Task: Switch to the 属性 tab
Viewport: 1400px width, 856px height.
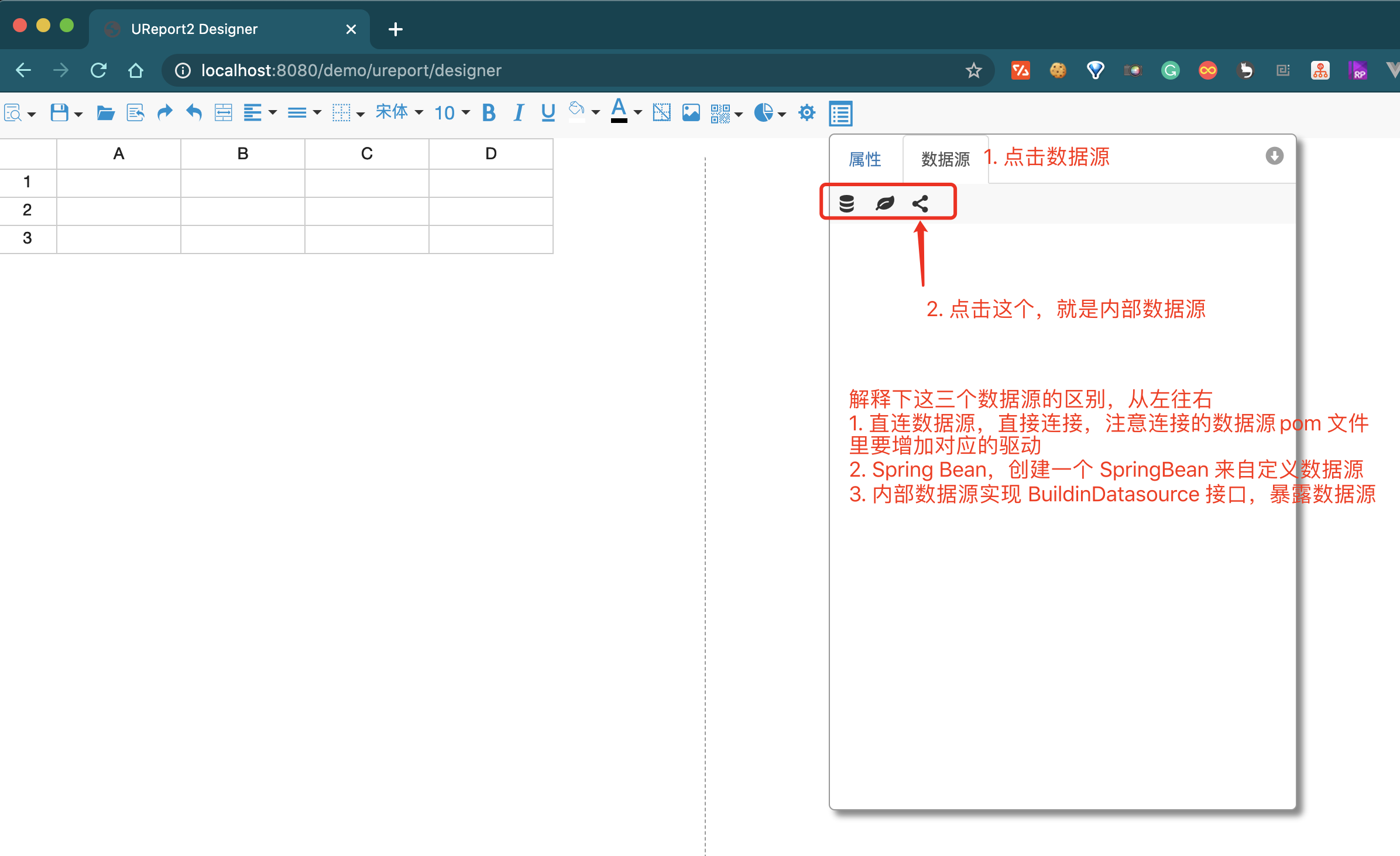Action: point(865,159)
